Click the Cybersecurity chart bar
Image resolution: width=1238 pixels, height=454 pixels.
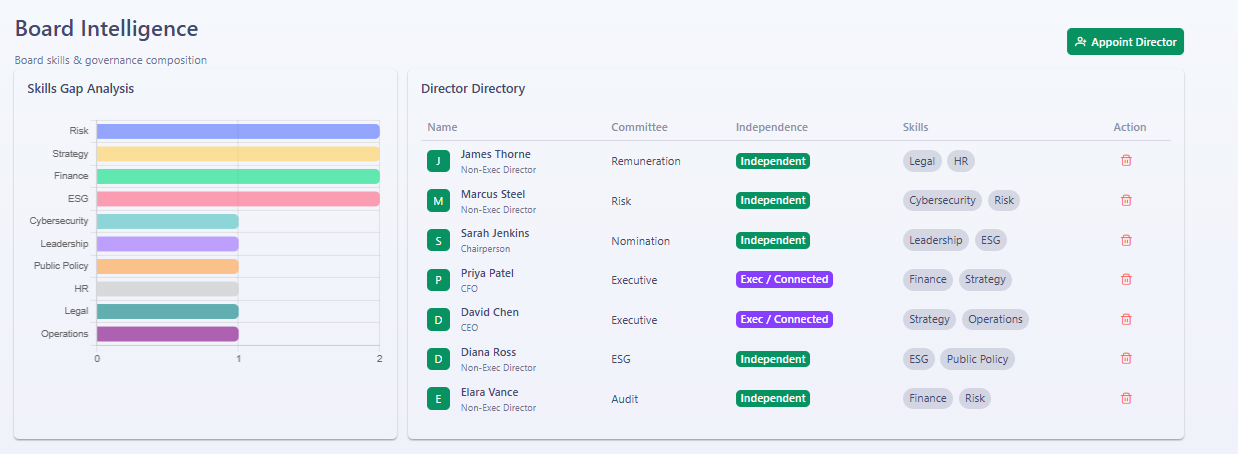coord(168,221)
